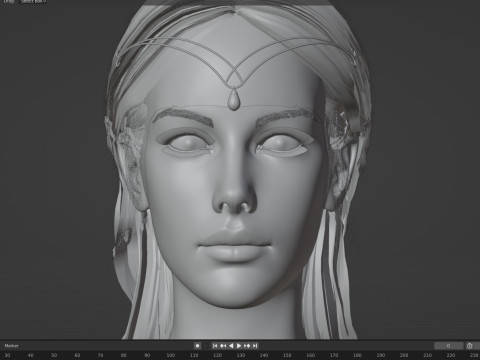Play the animation forward

[x=239, y=346]
